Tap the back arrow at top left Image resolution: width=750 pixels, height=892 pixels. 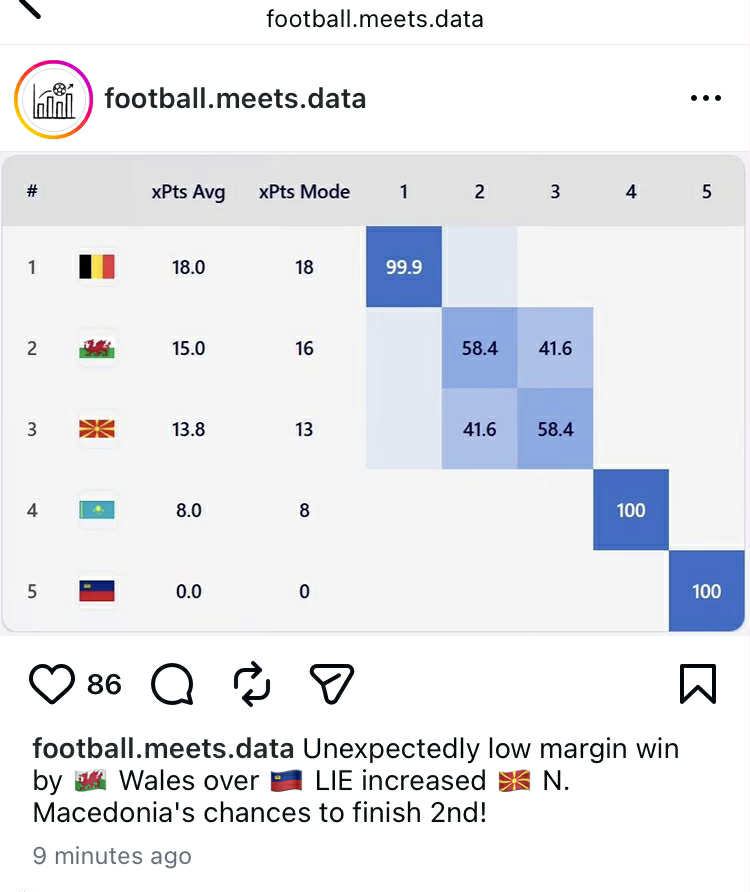coord(28,8)
